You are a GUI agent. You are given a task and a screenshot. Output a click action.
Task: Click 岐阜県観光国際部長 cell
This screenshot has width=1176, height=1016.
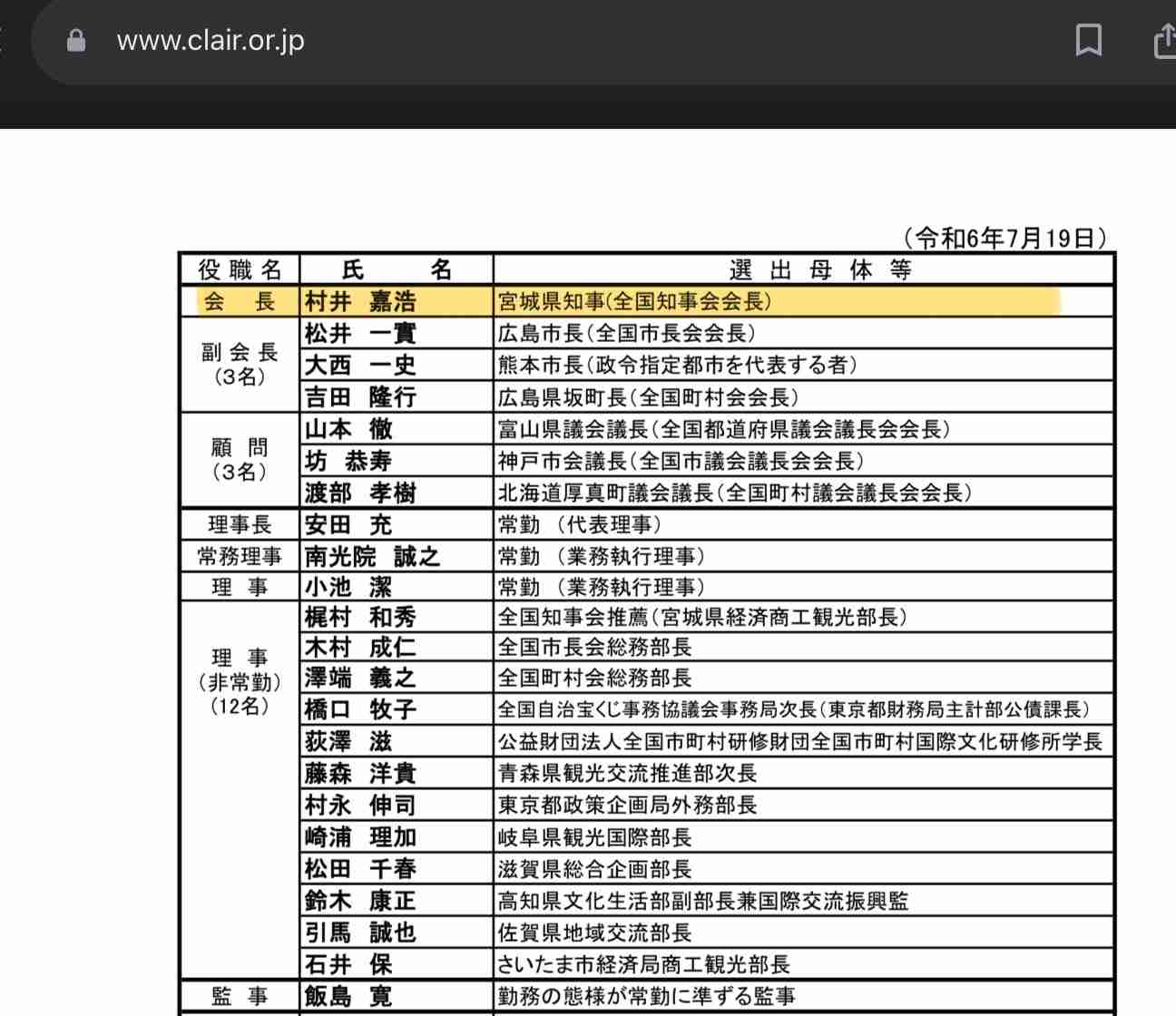pos(804,836)
